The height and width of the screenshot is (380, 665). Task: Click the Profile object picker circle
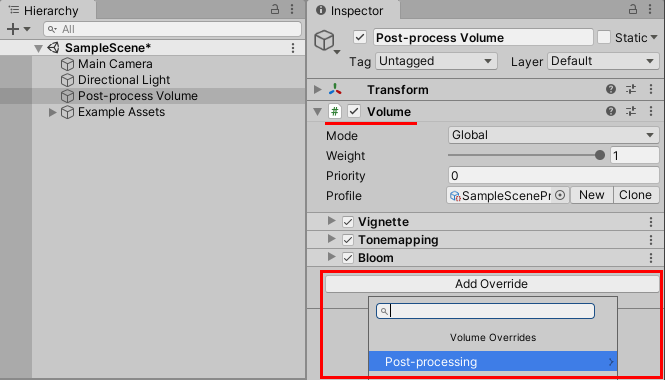click(560, 196)
